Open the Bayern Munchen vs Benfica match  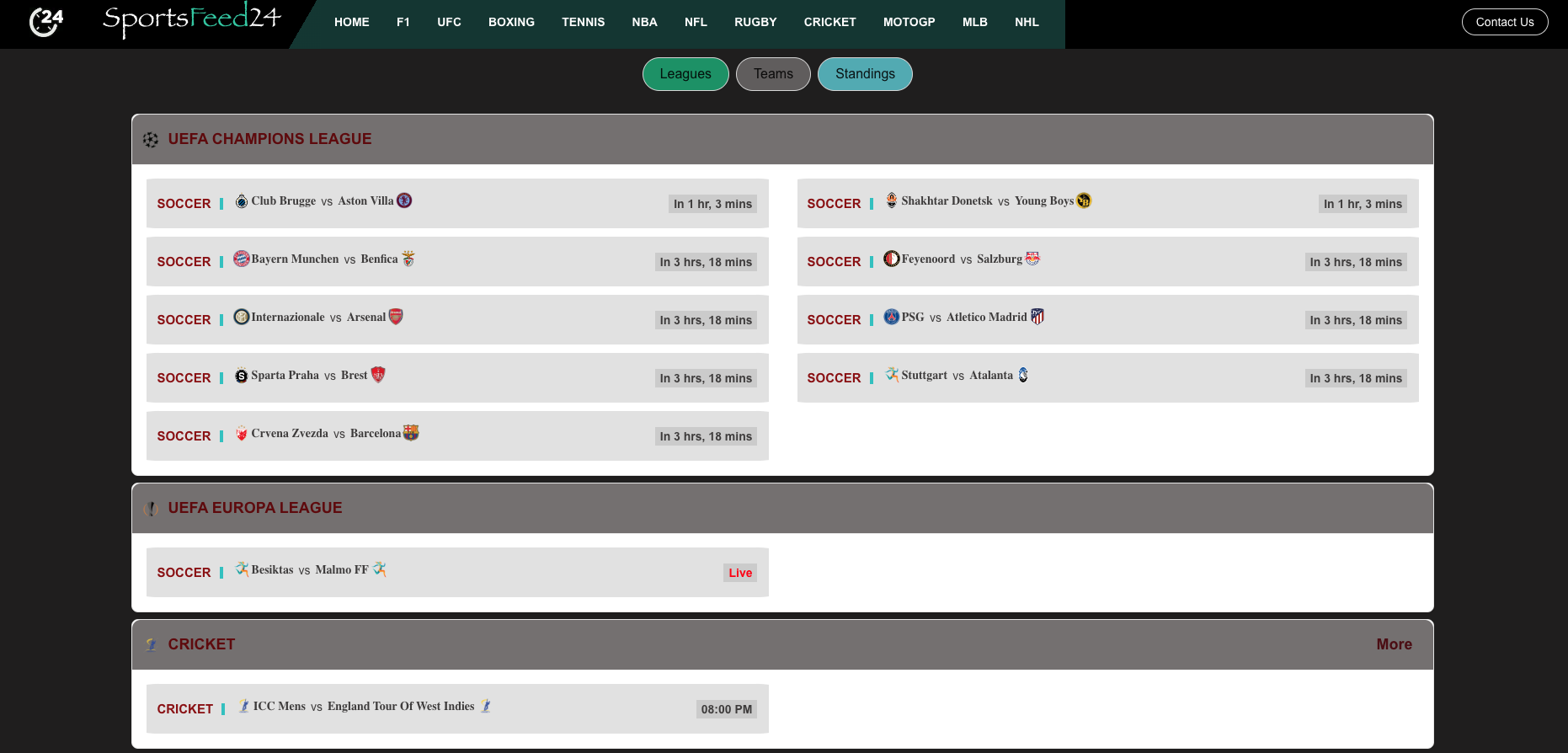(x=457, y=261)
